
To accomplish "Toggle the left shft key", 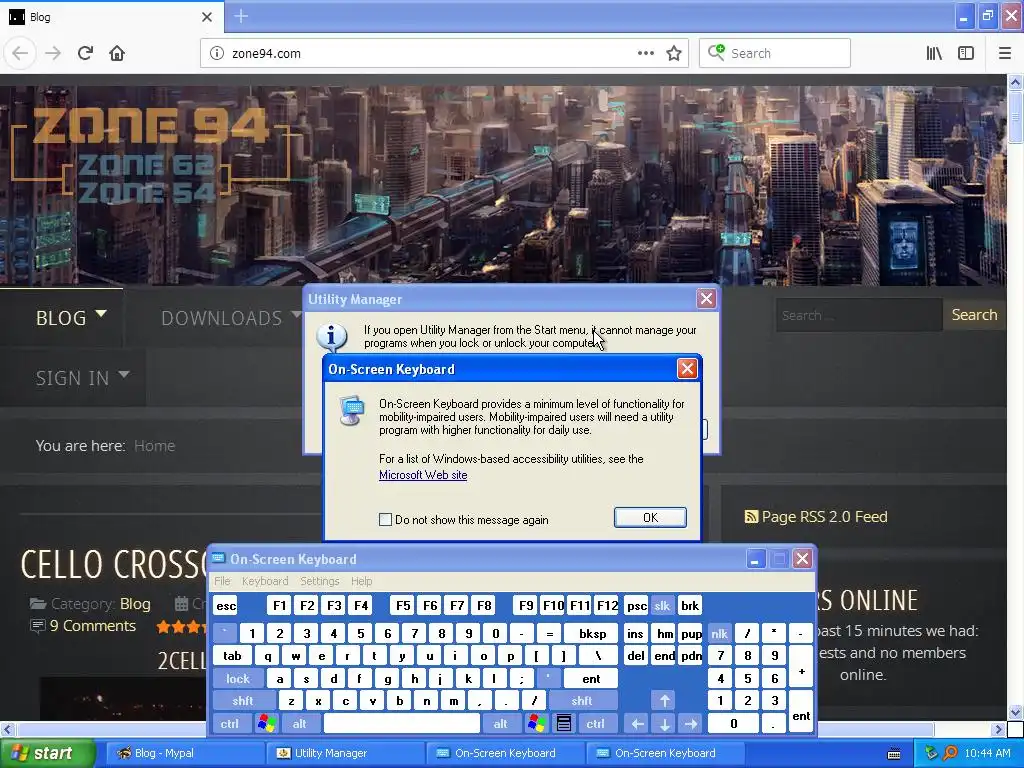I will pos(242,701).
